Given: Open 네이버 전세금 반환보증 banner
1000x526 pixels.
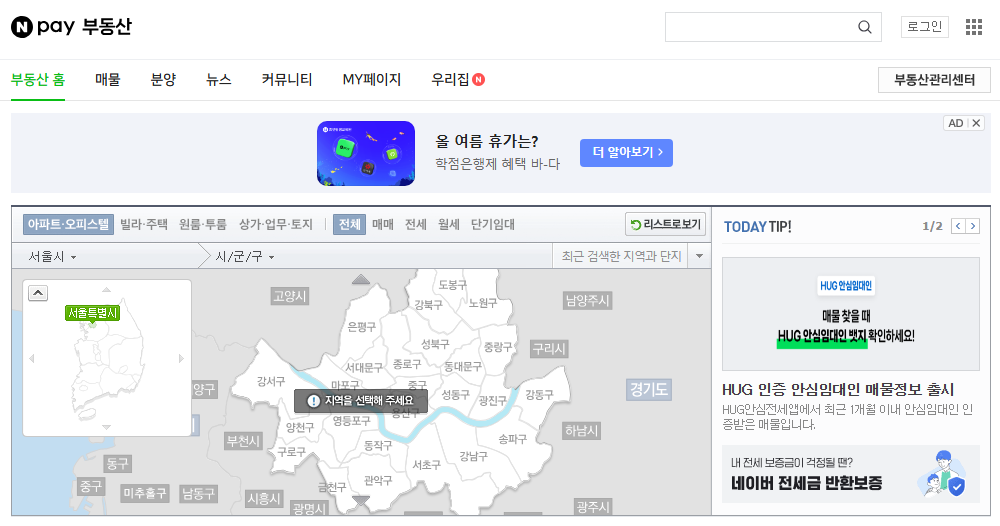Looking at the screenshot, I should 851,474.
